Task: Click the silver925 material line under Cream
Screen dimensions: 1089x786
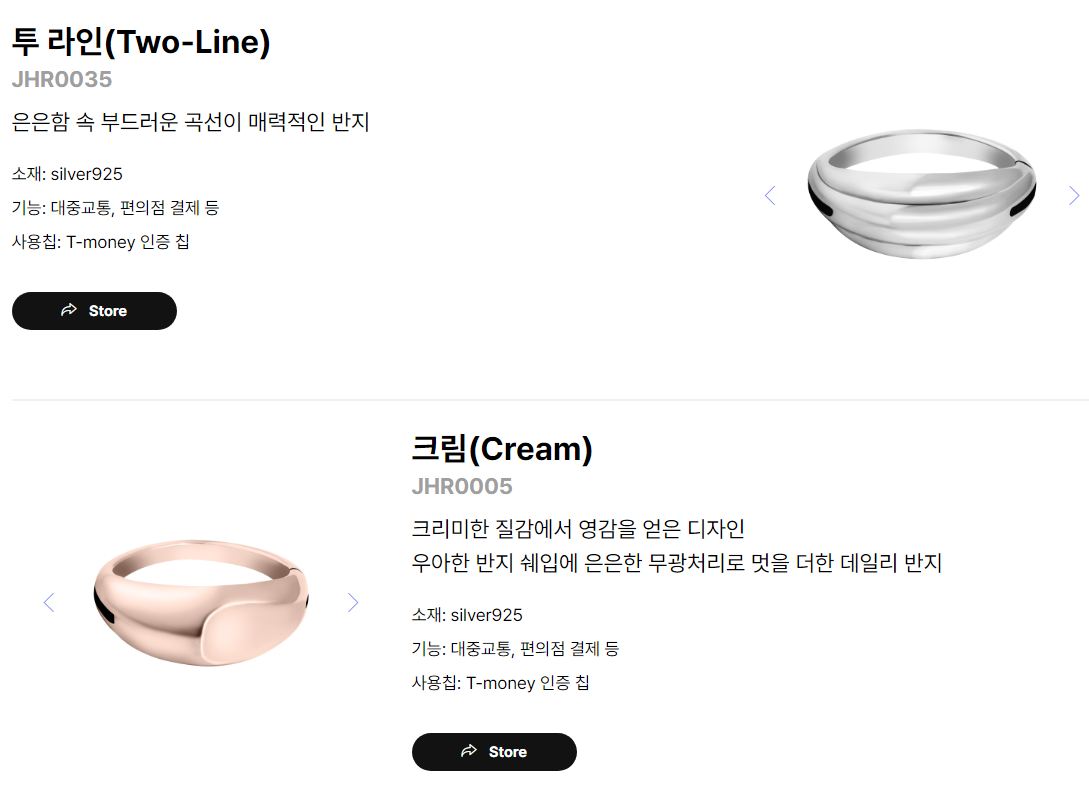Action: (x=467, y=614)
